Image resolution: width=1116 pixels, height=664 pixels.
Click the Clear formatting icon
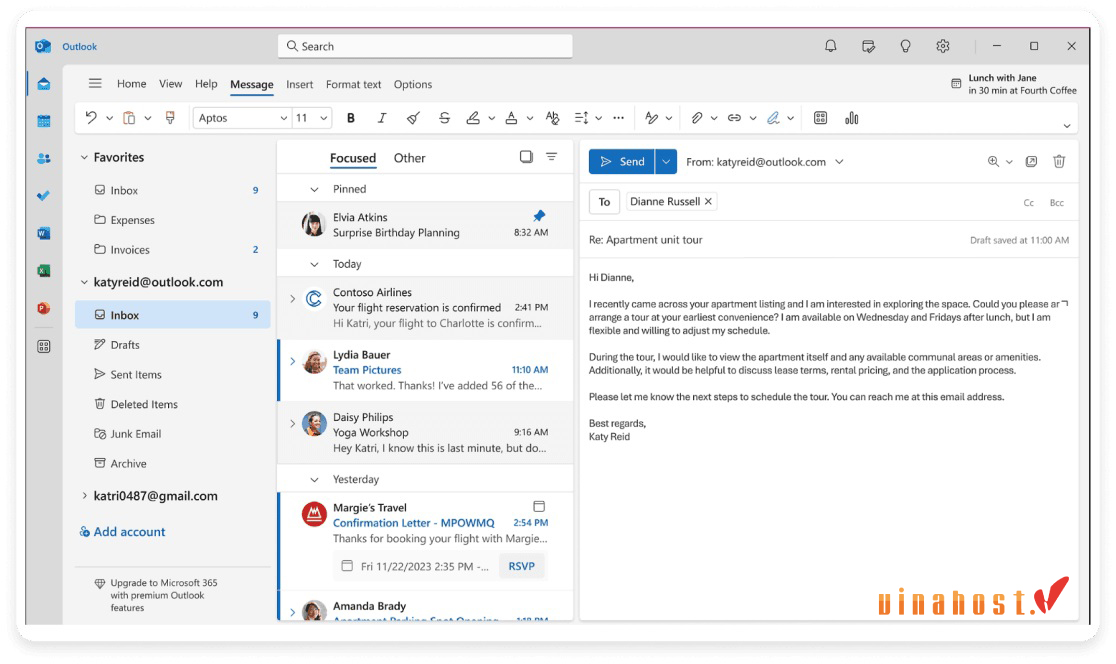tap(413, 118)
